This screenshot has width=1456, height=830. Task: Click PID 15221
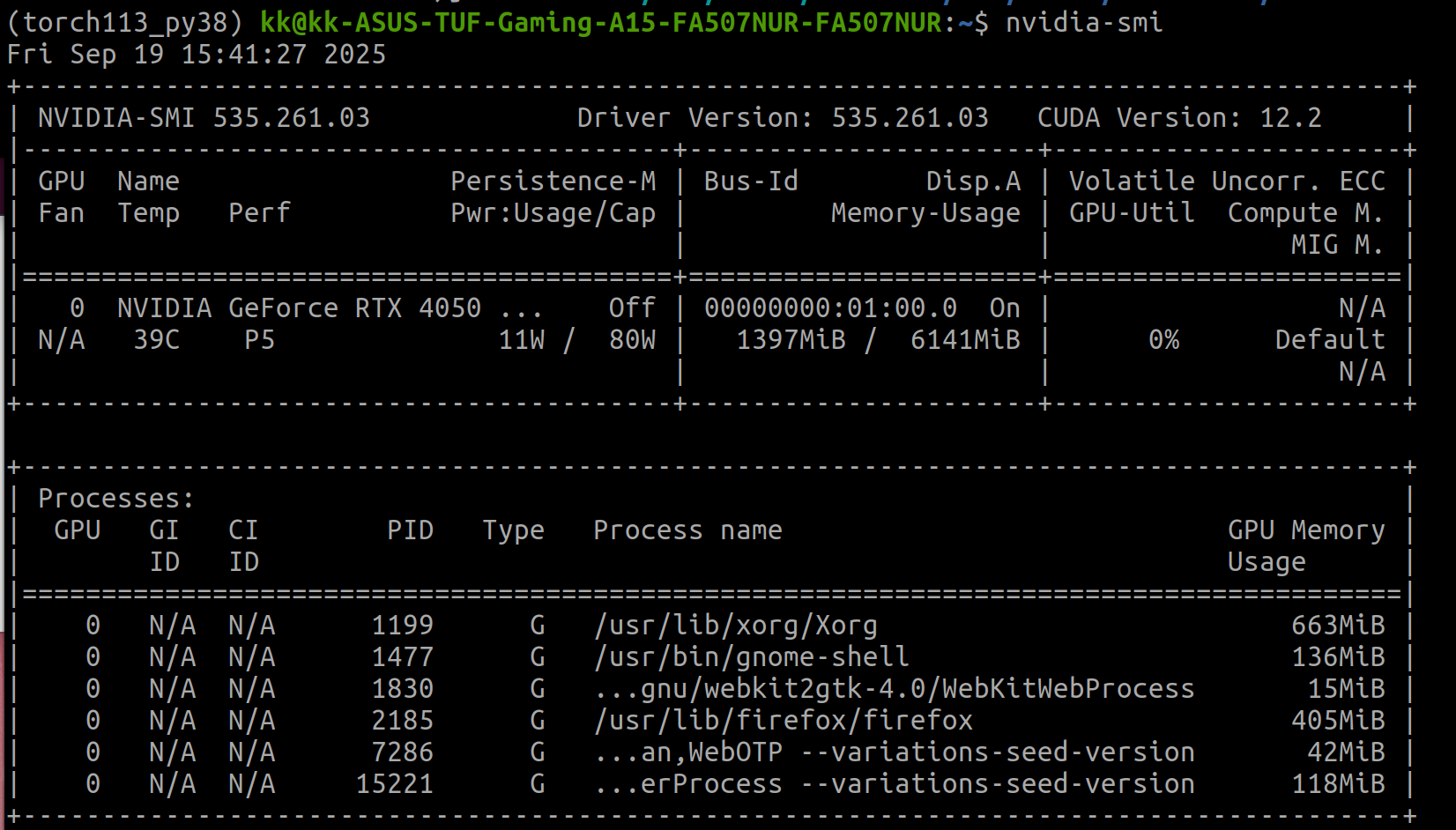pyautogui.click(x=394, y=784)
